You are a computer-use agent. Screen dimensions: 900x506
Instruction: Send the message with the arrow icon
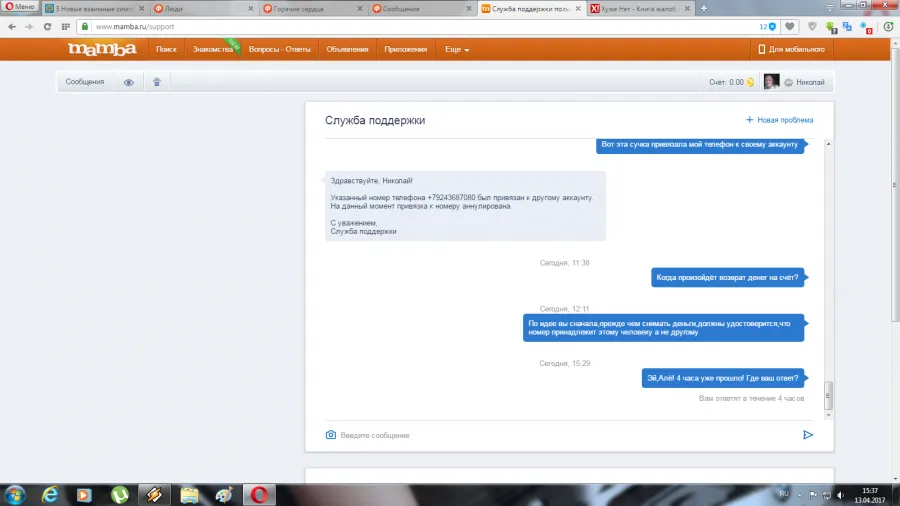(x=808, y=435)
